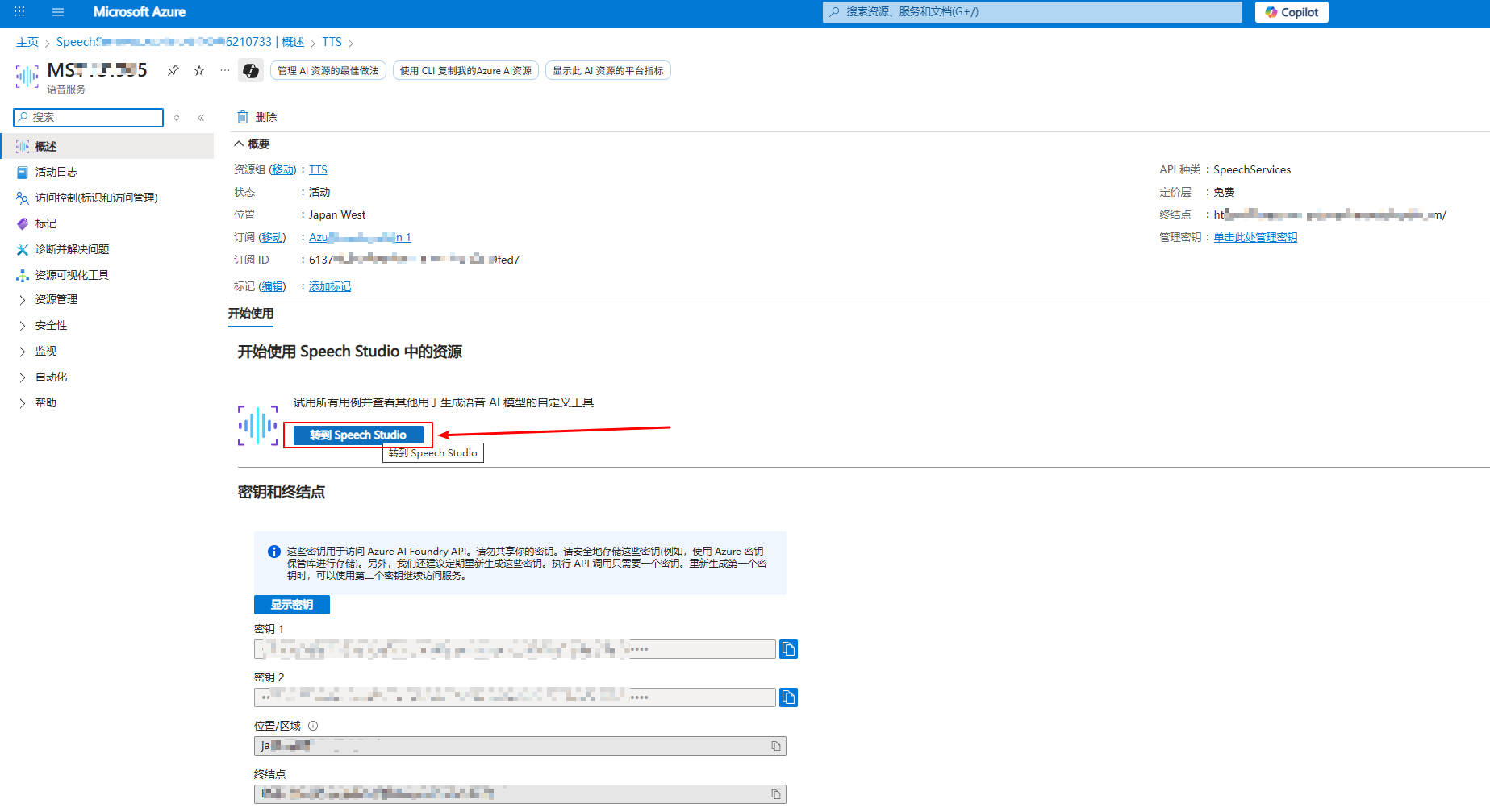The width and height of the screenshot is (1490, 812).
Task: Toggle sidebar expand/collapse all arrows
Action: [x=177, y=118]
